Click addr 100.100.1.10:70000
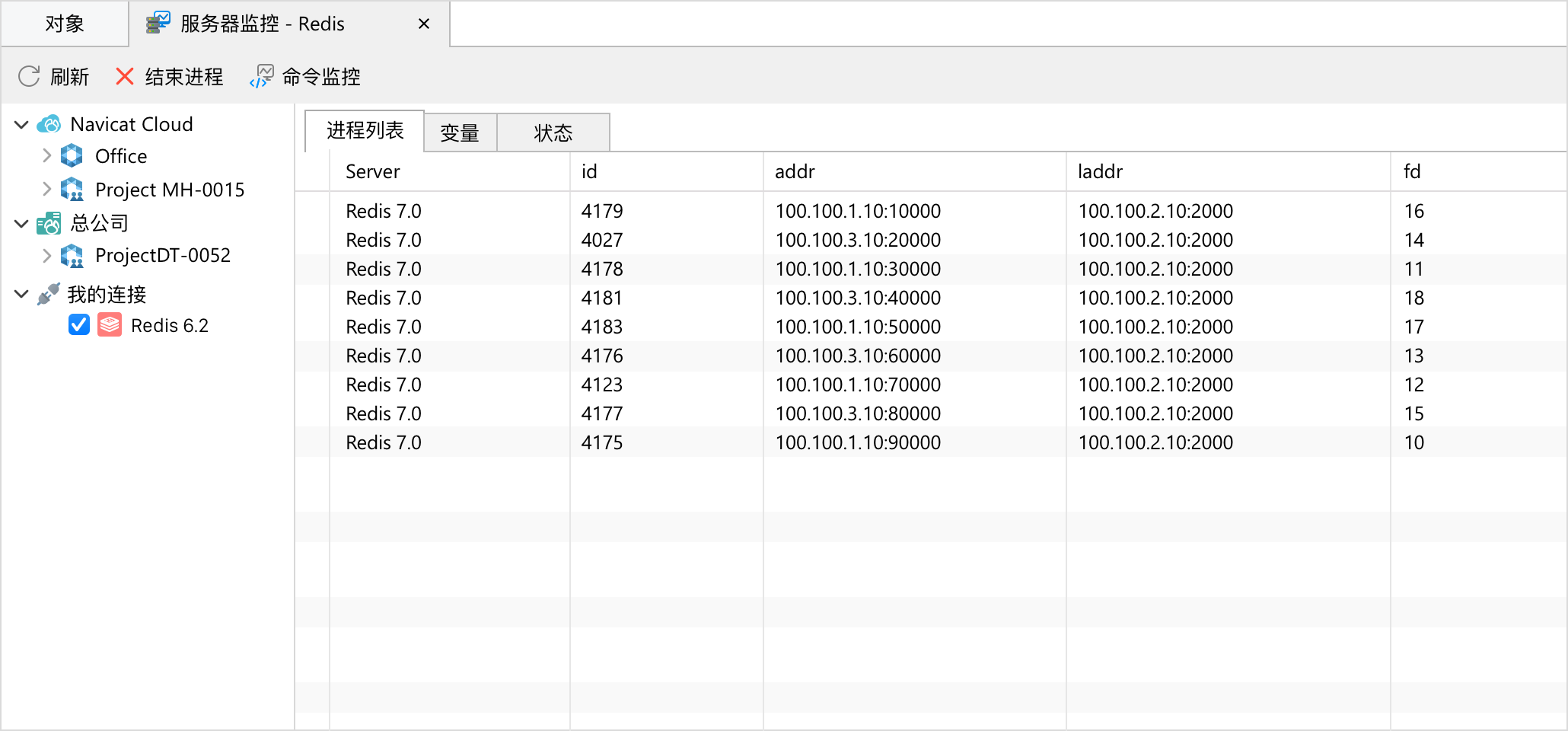 [858, 385]
